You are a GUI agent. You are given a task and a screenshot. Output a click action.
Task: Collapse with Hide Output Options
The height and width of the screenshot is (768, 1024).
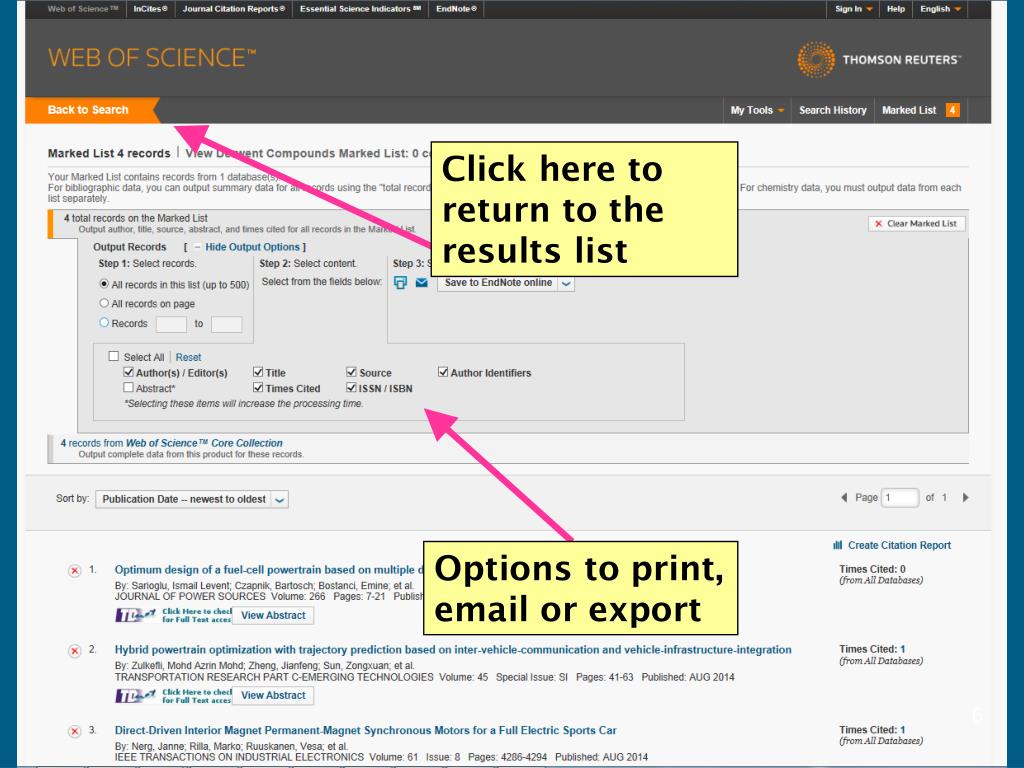pyautogui.click(x=252, y=247)
